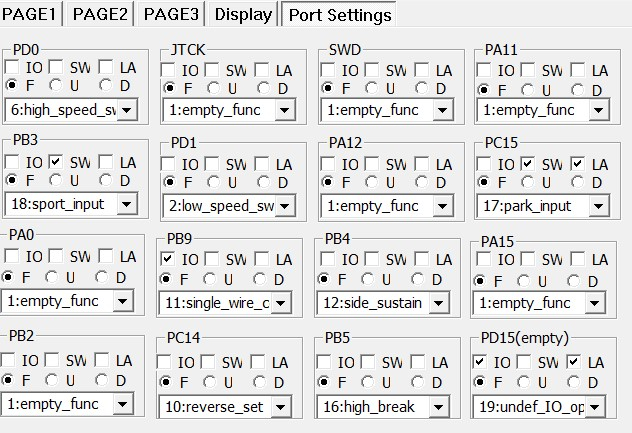Check the SW checkbox for JTCK

[x=213, y=70]
